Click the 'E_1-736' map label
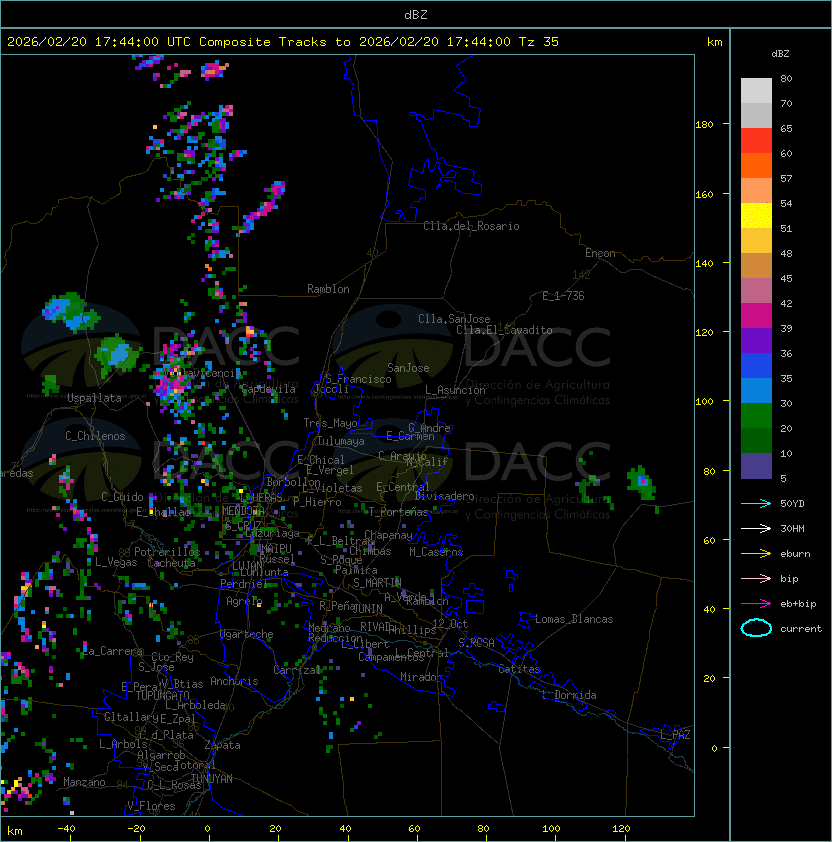Screen dimensions: 832x842 coord(563,296)
